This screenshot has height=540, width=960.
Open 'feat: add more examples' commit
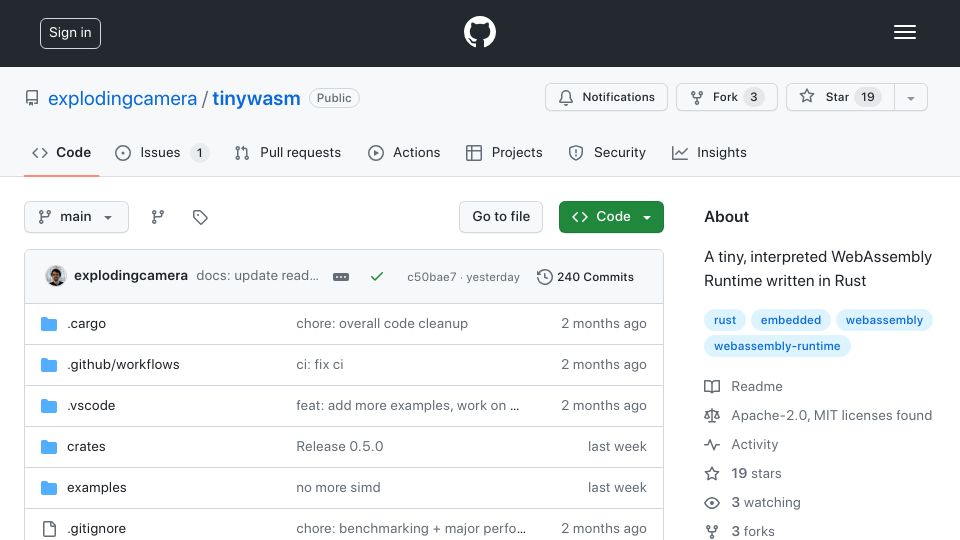point(408,405)
